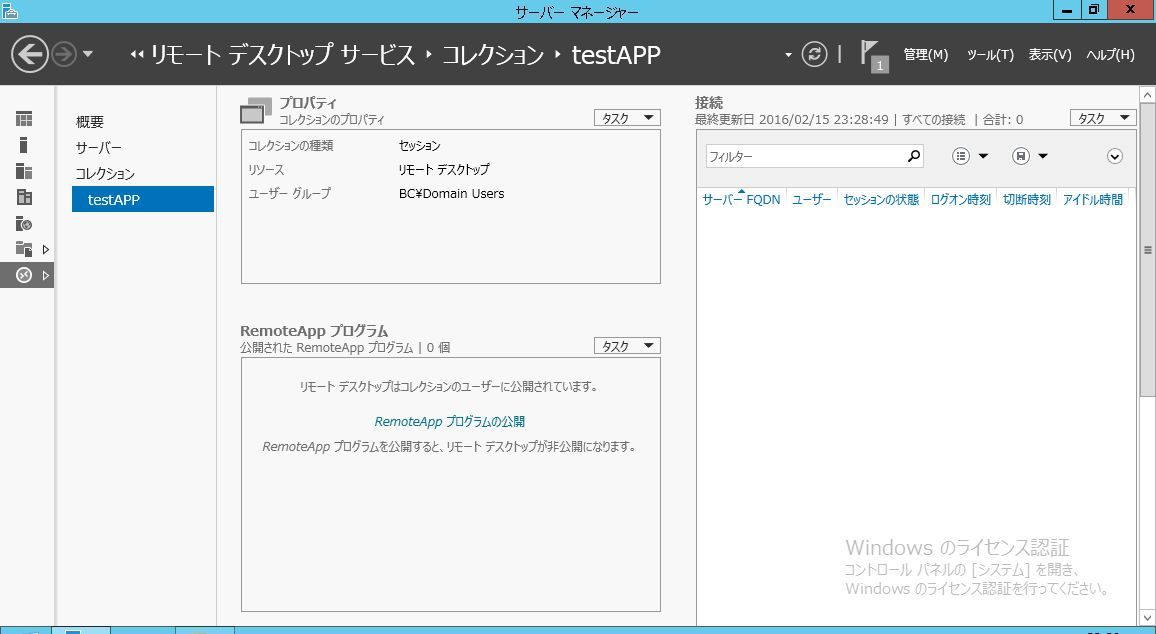Refresh Server Manager with the refresh icon

tap(814, 54)
